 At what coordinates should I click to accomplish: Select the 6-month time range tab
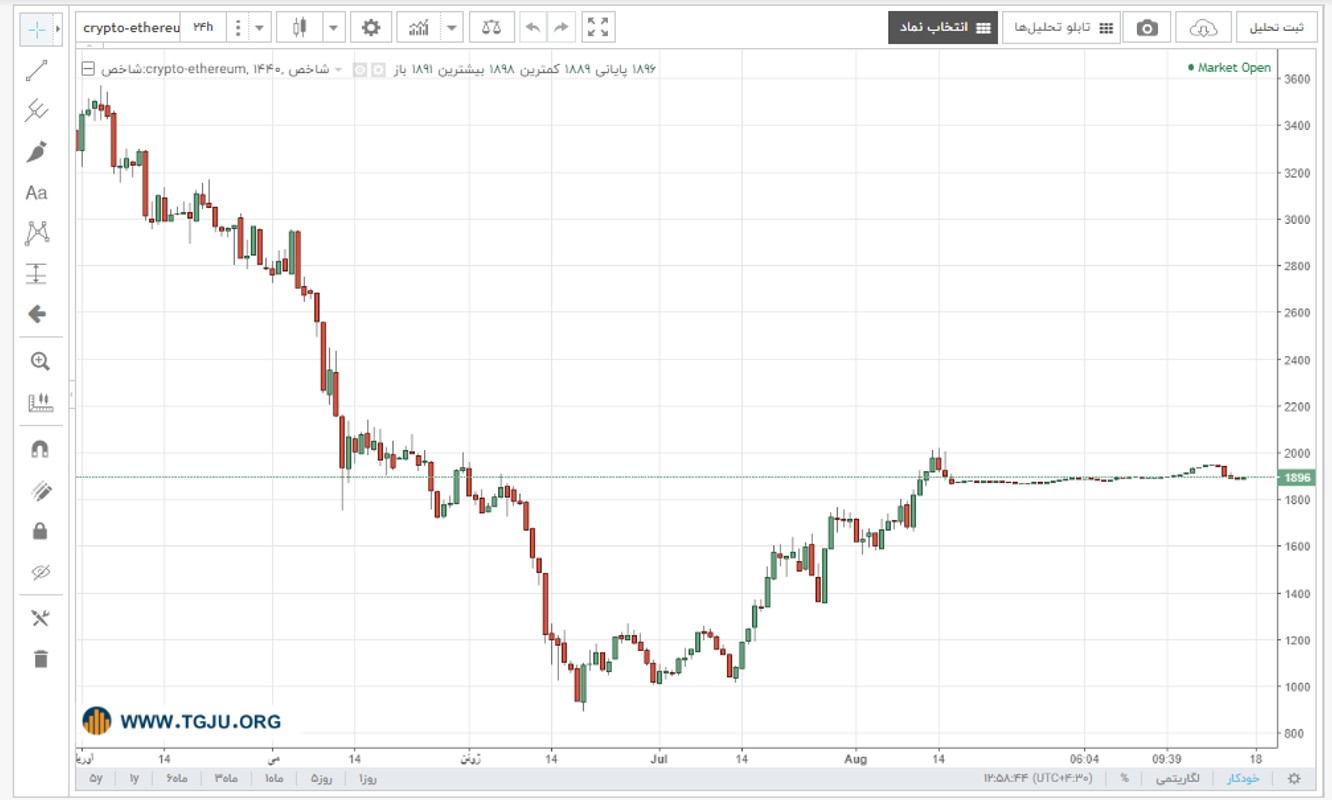[176, 778]
